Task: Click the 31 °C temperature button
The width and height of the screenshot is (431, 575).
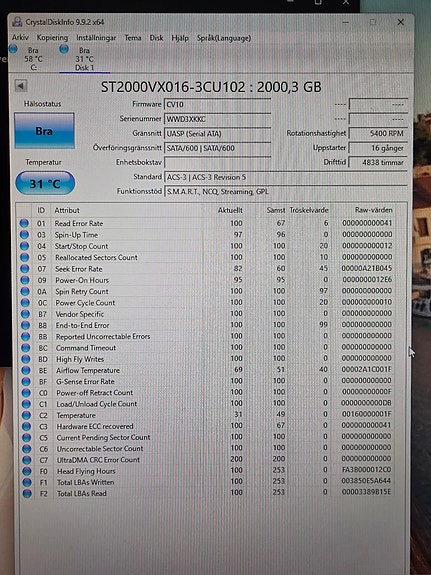Action: (x=45, y=183)
